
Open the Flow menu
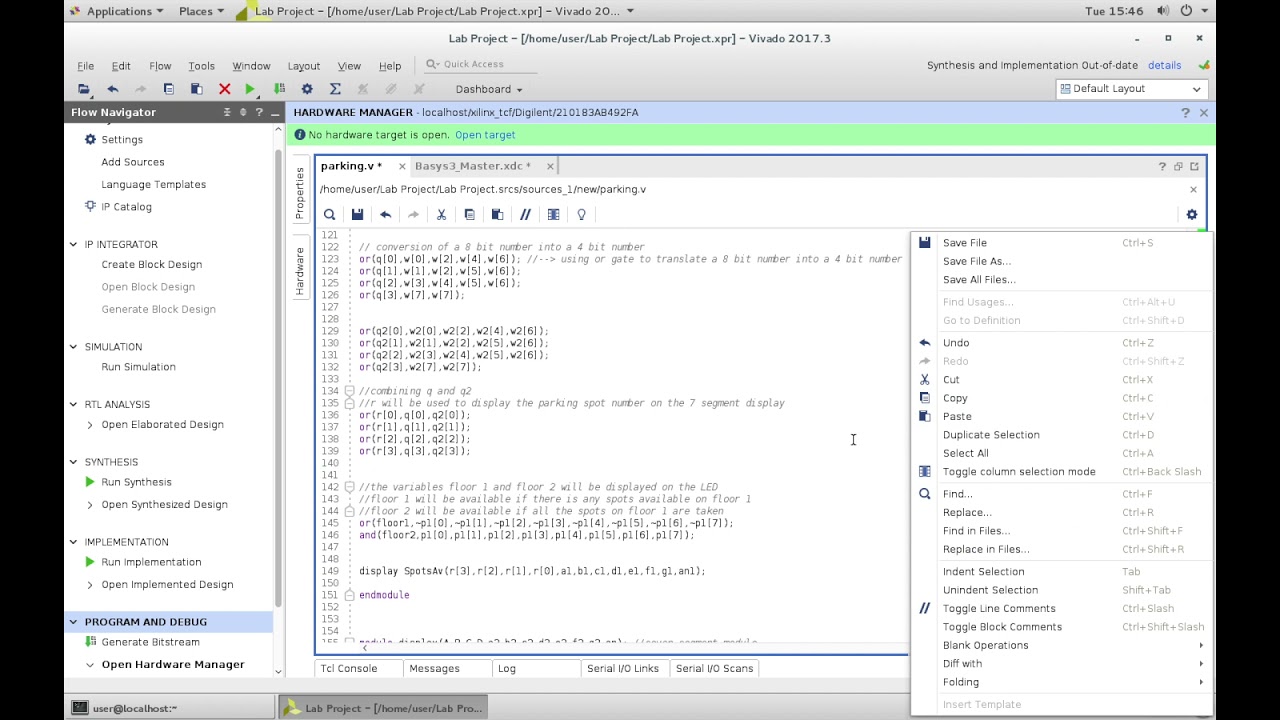[160, 66]
